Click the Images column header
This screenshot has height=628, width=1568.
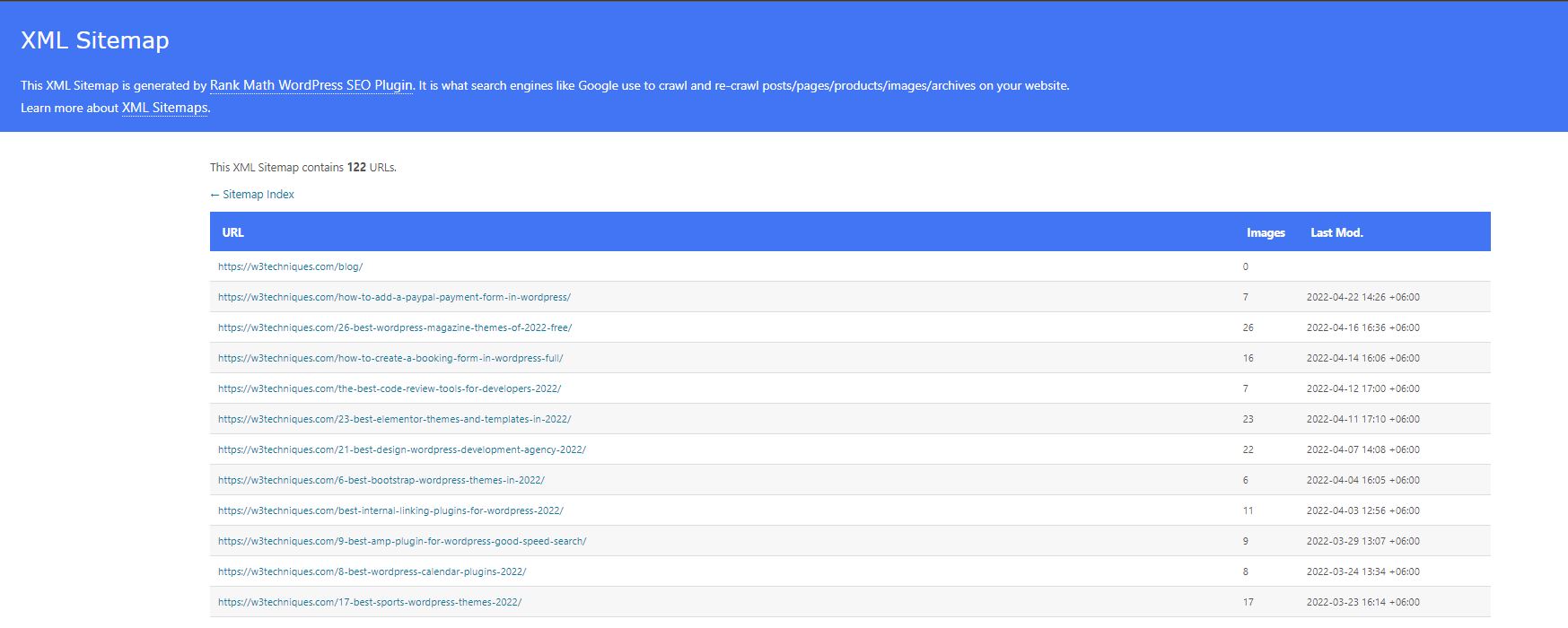1266,232
